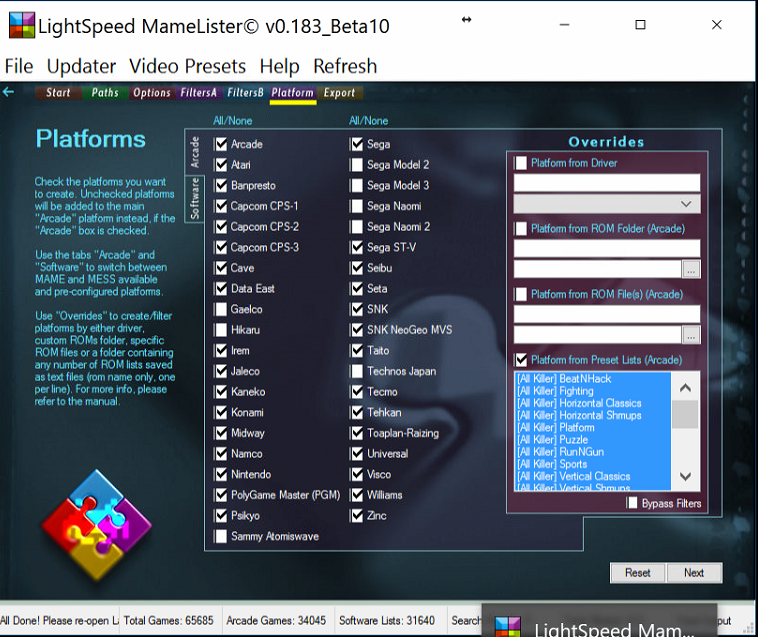Click All/None above the Sega column
Viewport: 758px width, 637px height.
tap(368, 121)
